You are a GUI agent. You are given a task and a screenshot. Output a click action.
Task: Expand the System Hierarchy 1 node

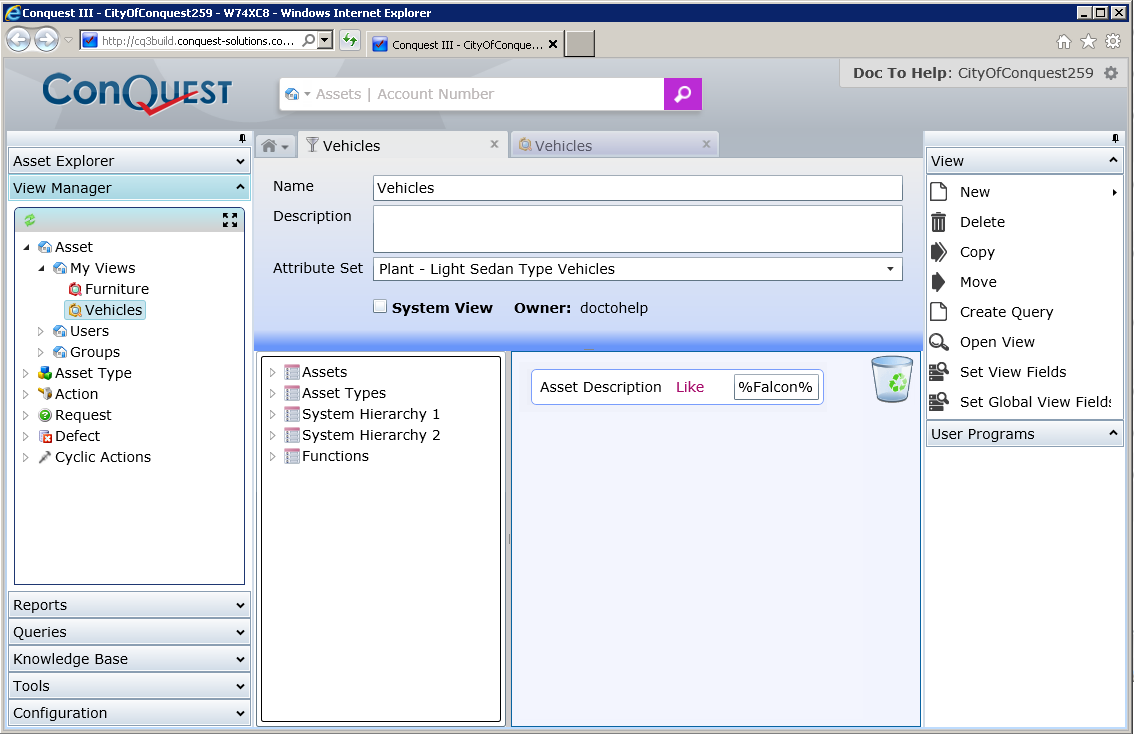click(273, 414)
